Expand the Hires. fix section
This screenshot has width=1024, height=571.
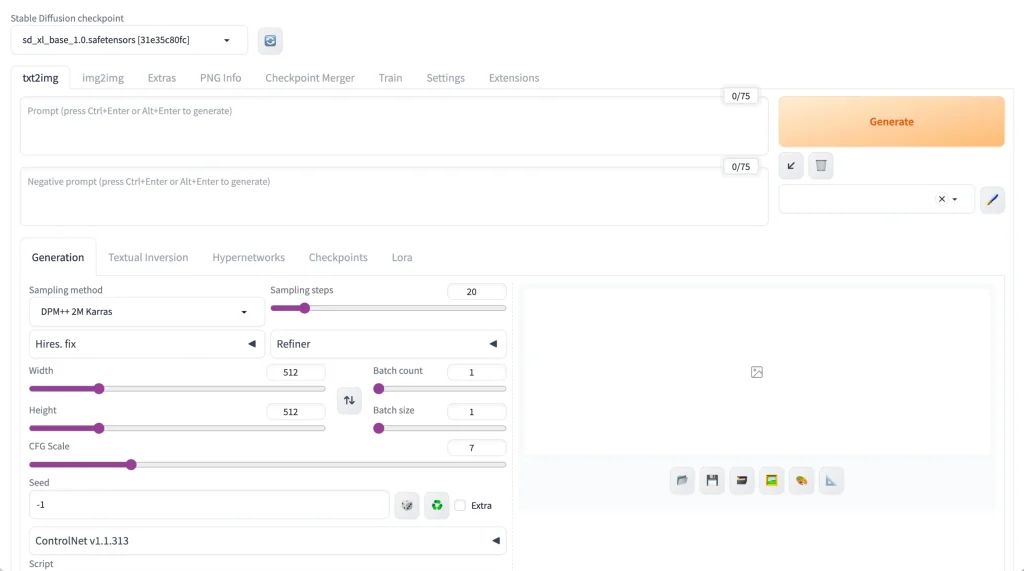pyautogui.click(x=146, y=344)
